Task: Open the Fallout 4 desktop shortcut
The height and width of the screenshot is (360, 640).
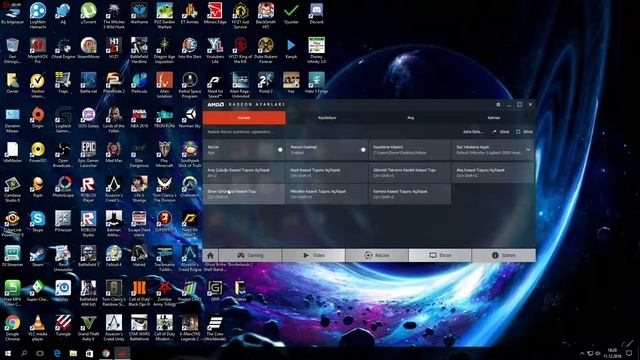Action: (x=114, y=256)
